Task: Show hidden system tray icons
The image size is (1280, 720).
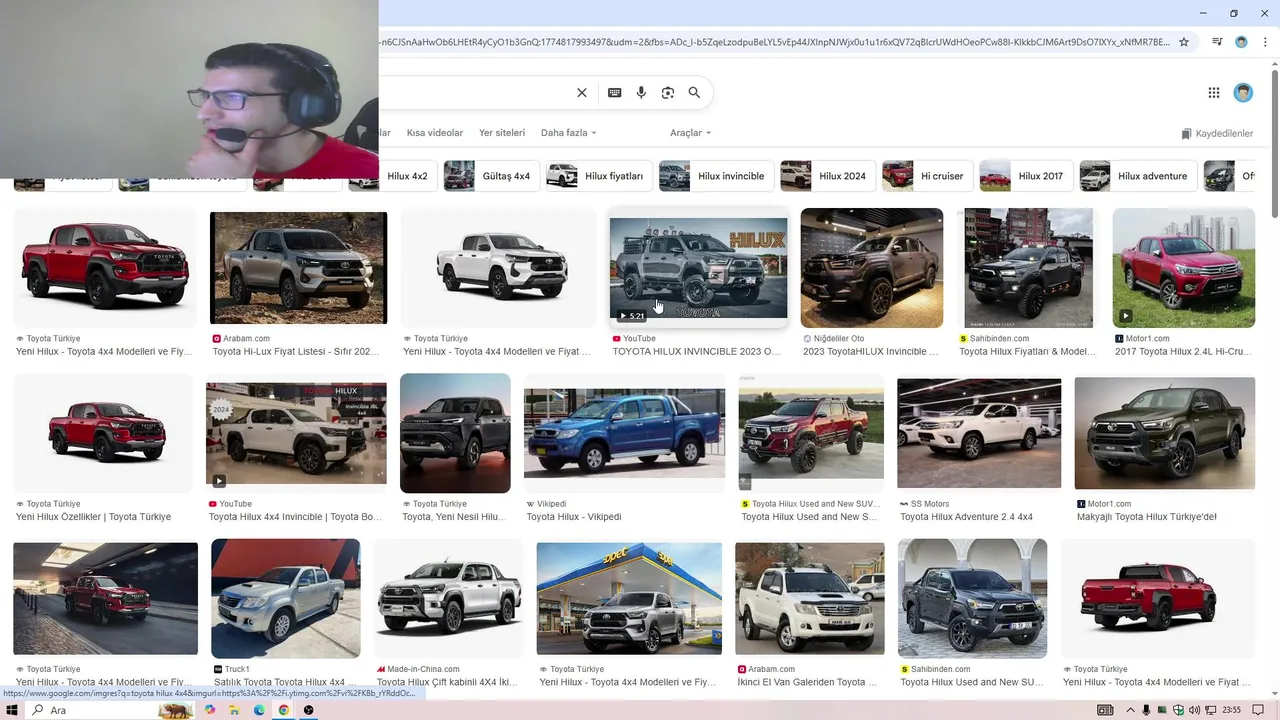Action: click(1130, 710)
